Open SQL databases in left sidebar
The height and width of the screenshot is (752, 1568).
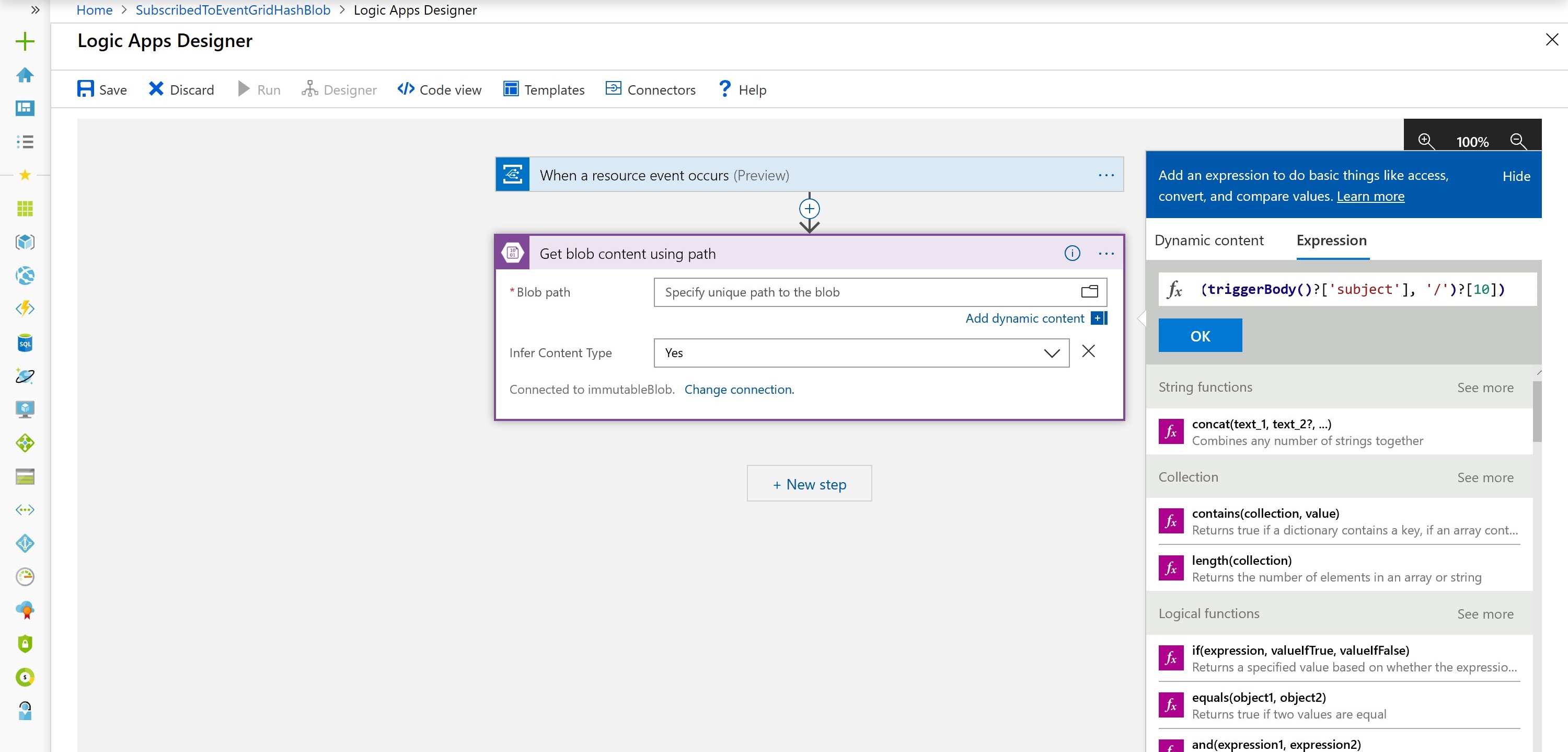click(x=25, y=343)
